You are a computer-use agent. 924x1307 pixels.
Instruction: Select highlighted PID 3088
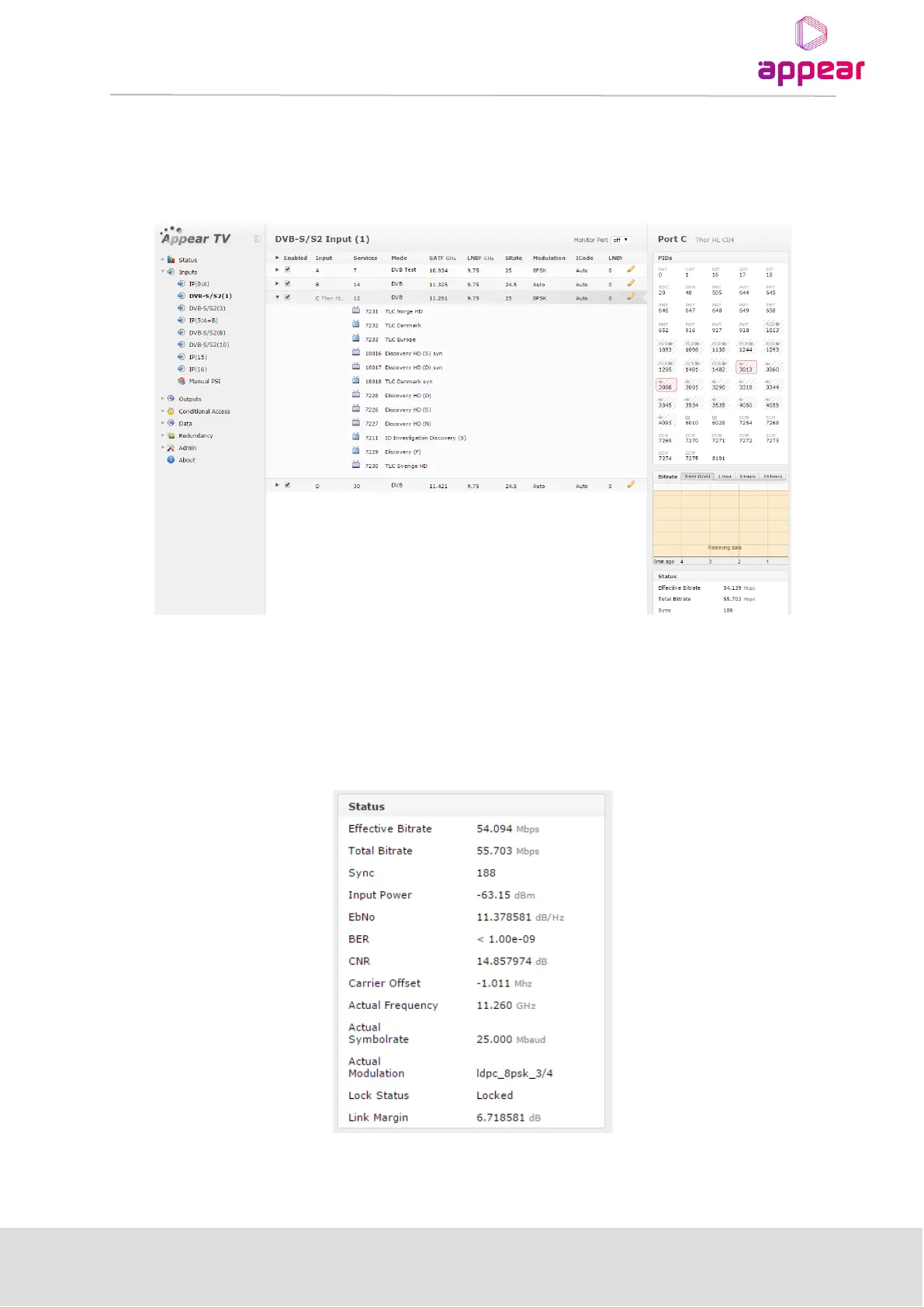point(666,385)
